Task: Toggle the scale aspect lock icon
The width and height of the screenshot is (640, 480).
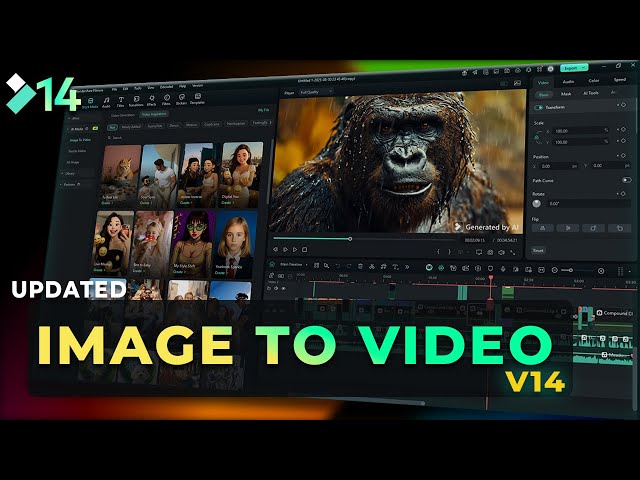Action: [x=538, y=138]
